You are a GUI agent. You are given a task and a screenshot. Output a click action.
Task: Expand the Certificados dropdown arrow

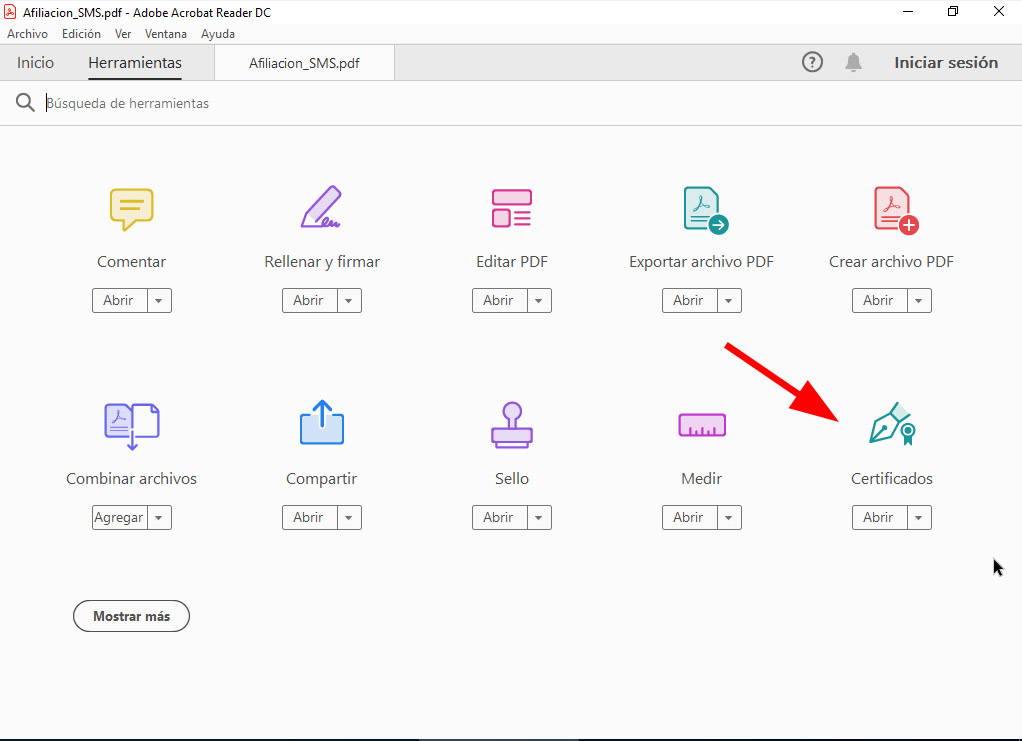pos(919,517)
